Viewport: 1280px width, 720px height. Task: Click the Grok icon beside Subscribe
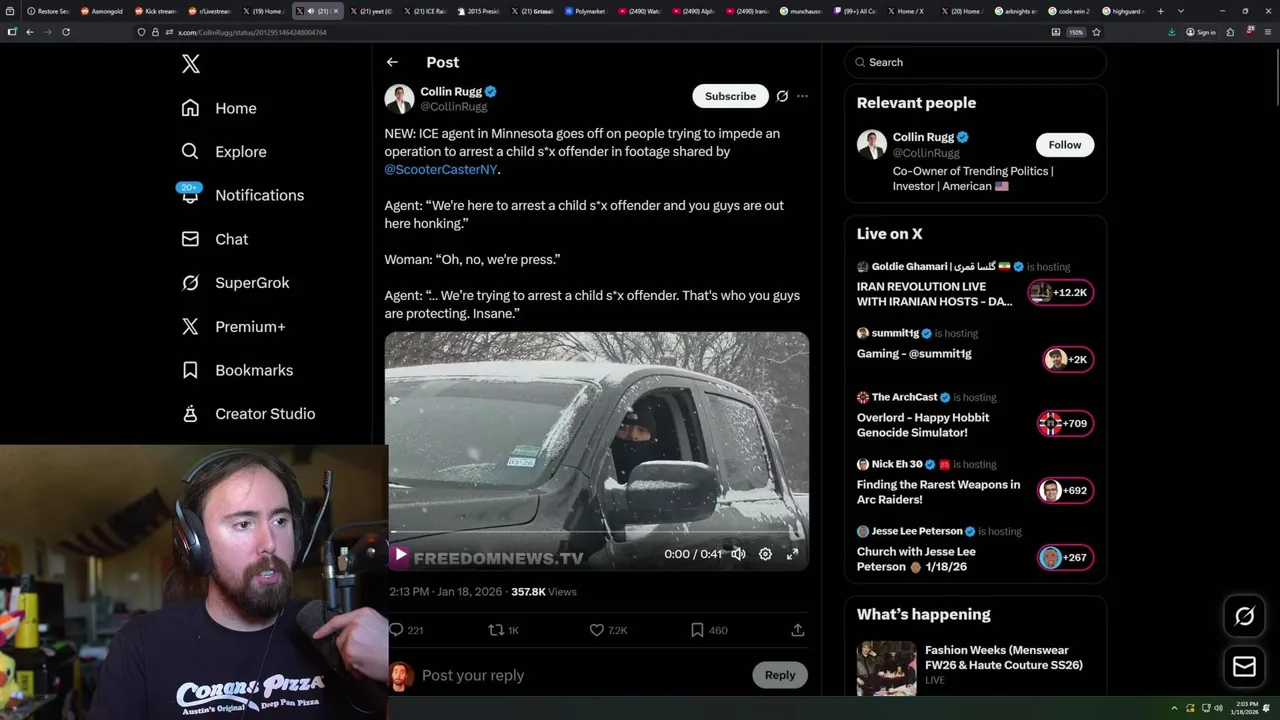coord(782,96)
